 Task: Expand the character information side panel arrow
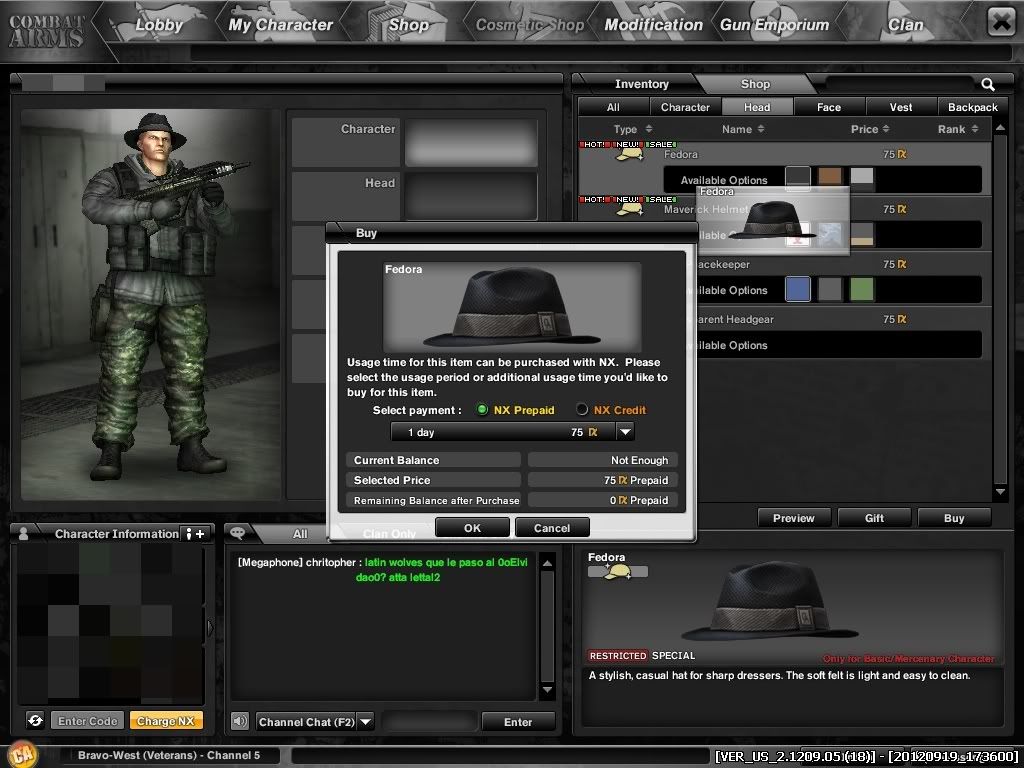tap(210, 628)
